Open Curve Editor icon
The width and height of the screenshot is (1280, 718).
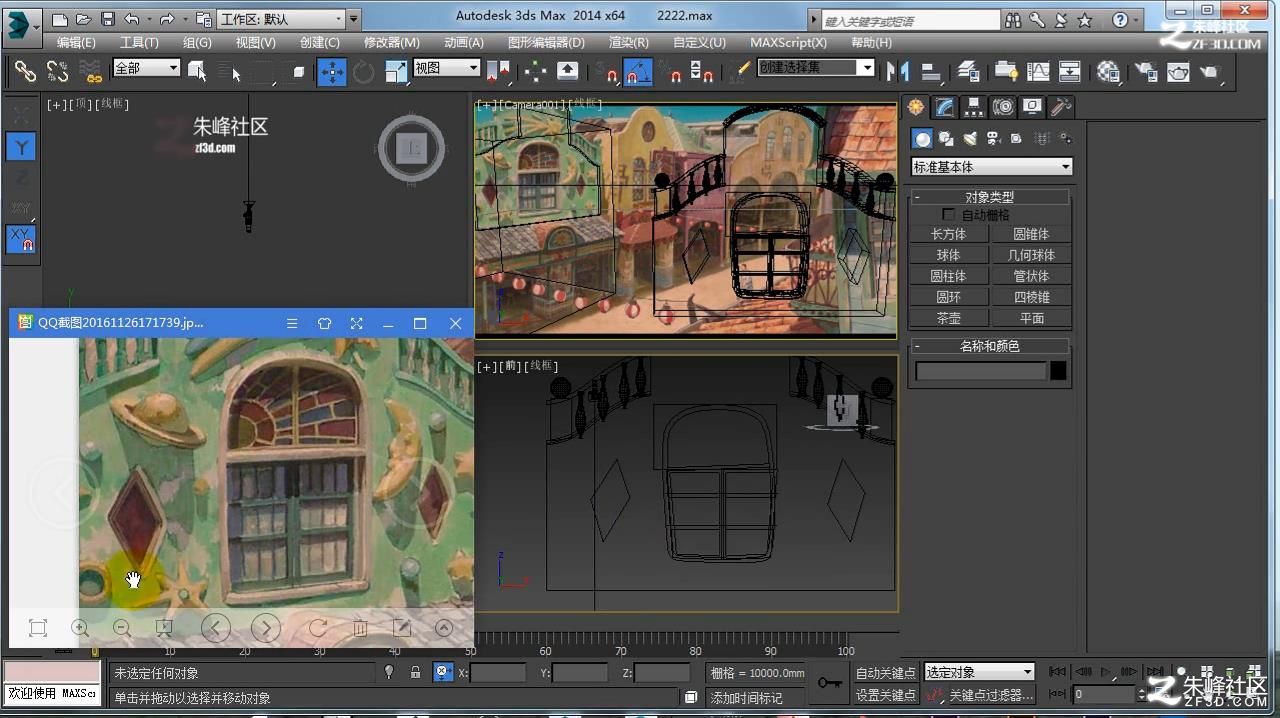[x=1039, y=71]
